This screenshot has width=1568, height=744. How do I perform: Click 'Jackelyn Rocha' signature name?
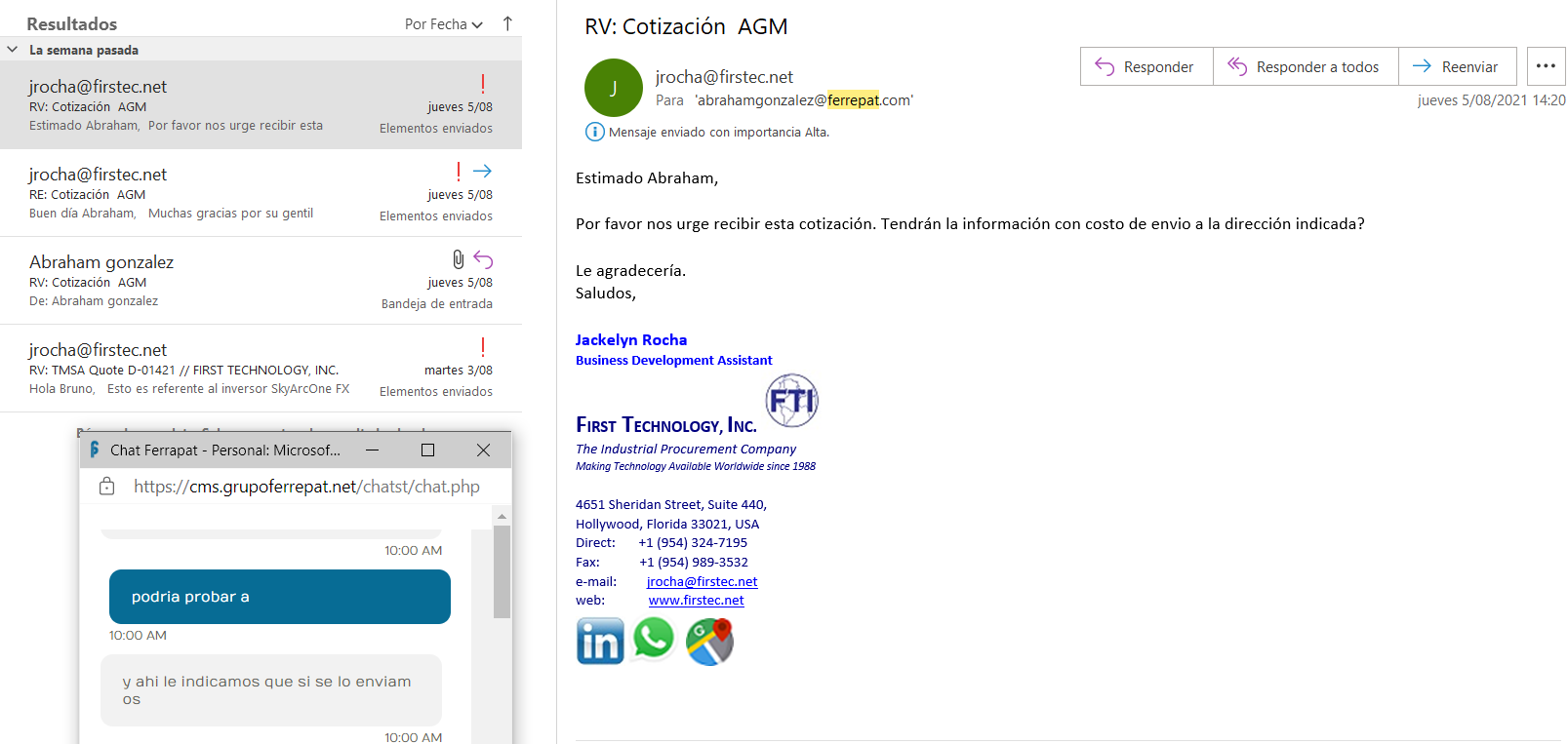631,339
